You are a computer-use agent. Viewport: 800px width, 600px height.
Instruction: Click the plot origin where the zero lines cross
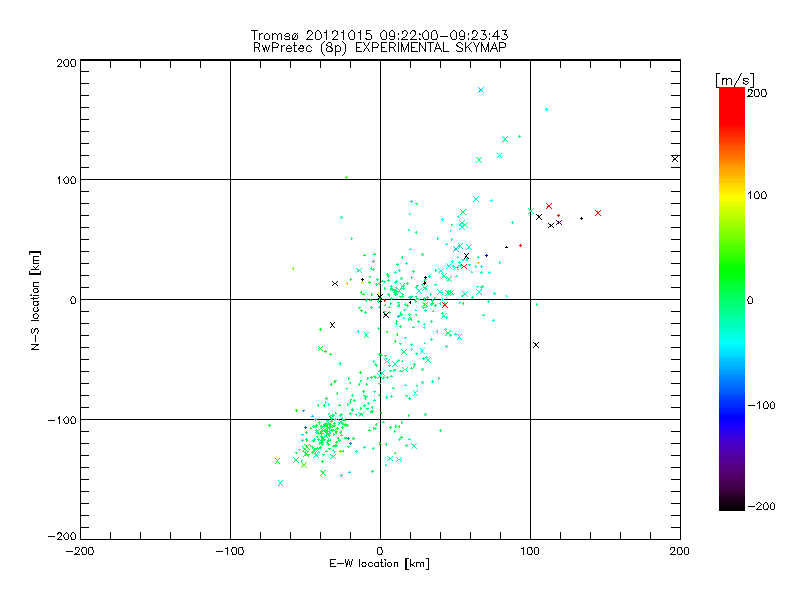click(x=380, y=299)
